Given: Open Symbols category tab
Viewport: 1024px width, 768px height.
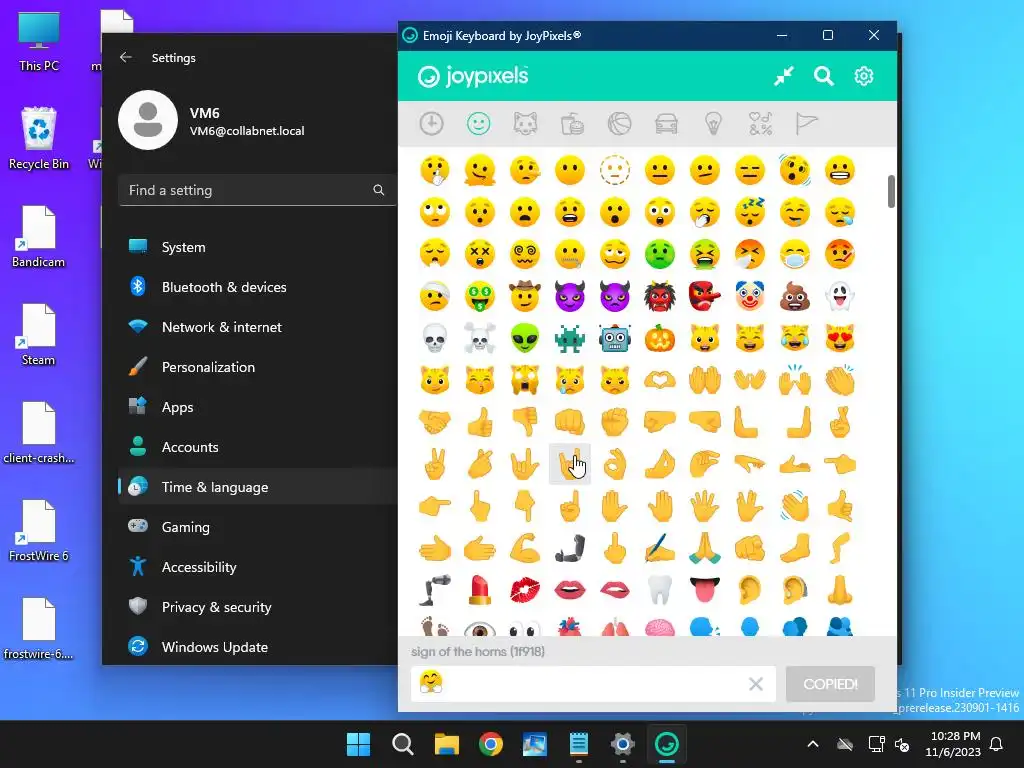Looking at the screenshot, I should 760,123.
